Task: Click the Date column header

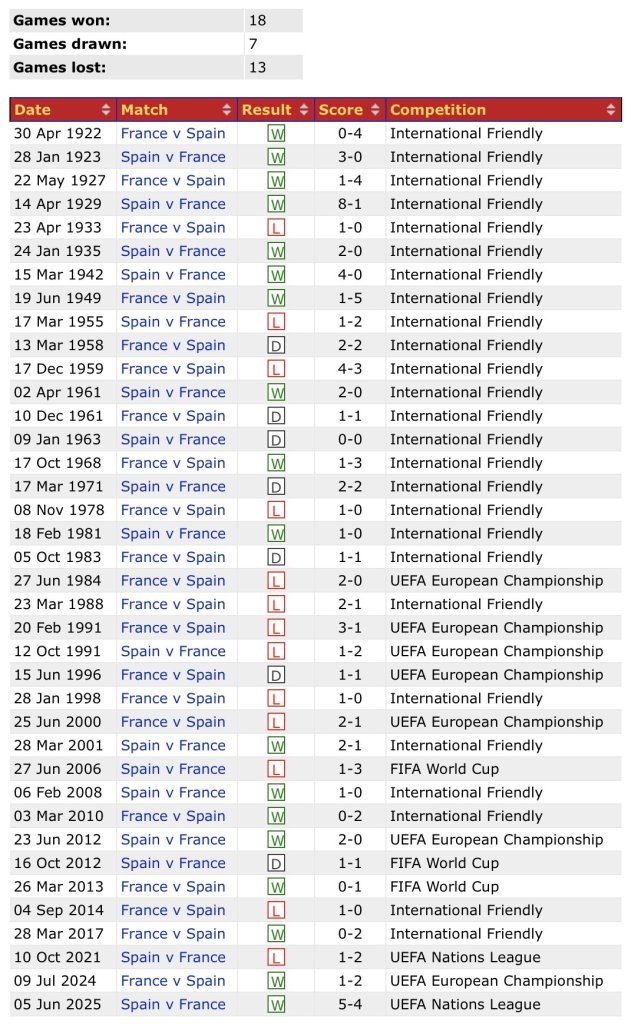Action: (63, 110)
